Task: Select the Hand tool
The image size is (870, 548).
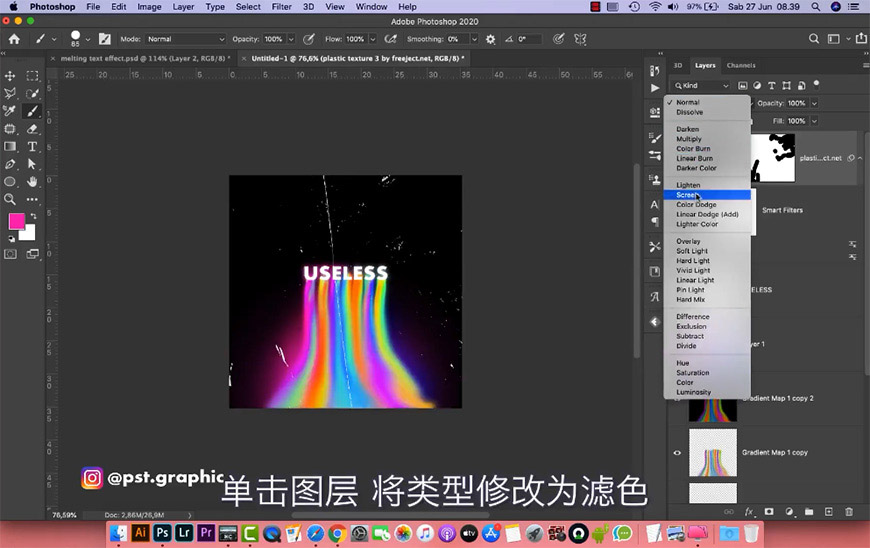Action: tap(32, 181)
